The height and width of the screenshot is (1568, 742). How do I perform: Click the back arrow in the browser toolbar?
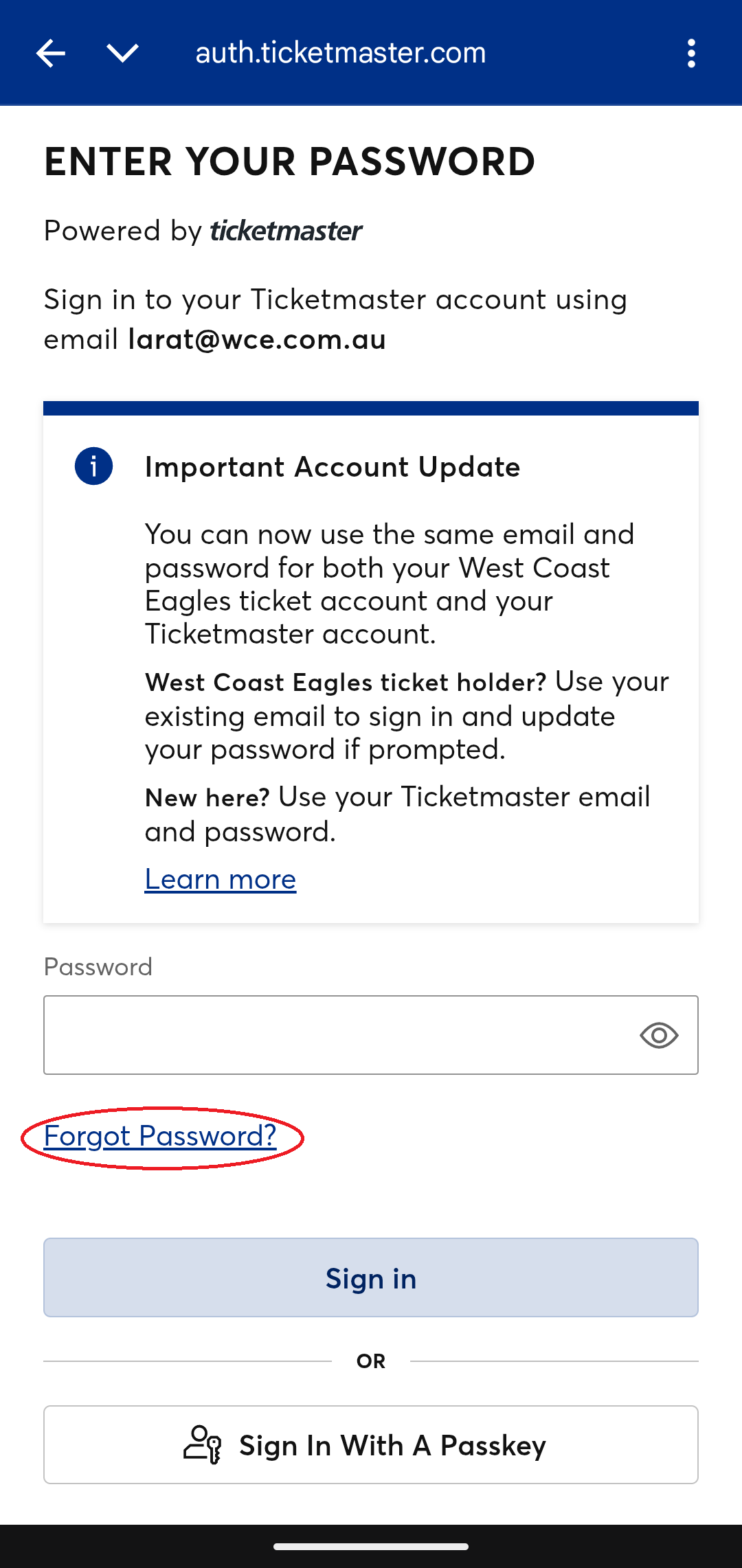point(51,52)
